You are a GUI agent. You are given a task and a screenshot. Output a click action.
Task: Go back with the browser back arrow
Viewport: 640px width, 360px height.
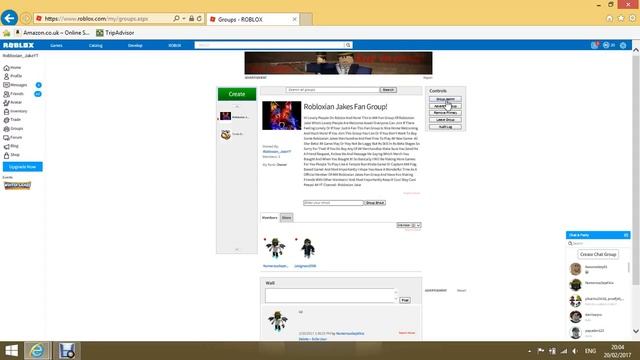point(9,18)
